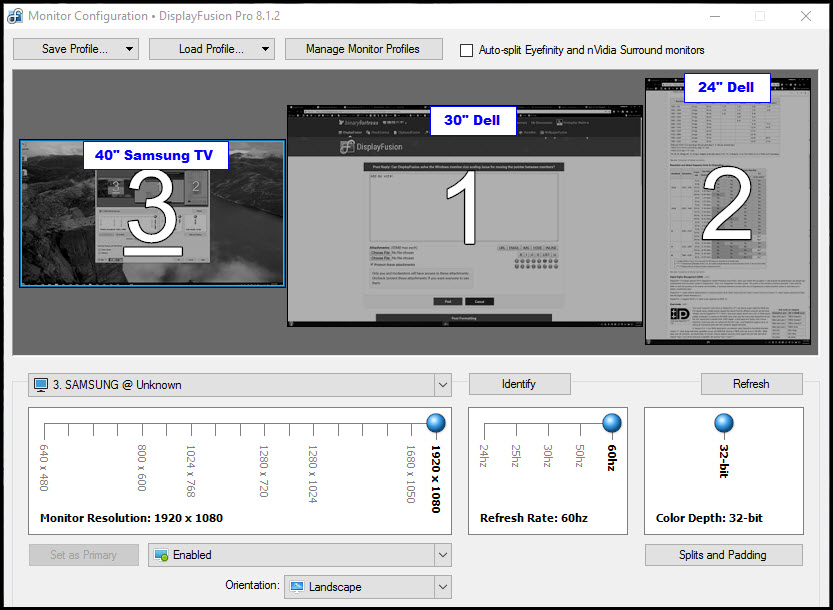Expand the Orientation dropdown
Screen dimensions: 833x610
pyautogui.click(x=443, y=587)
